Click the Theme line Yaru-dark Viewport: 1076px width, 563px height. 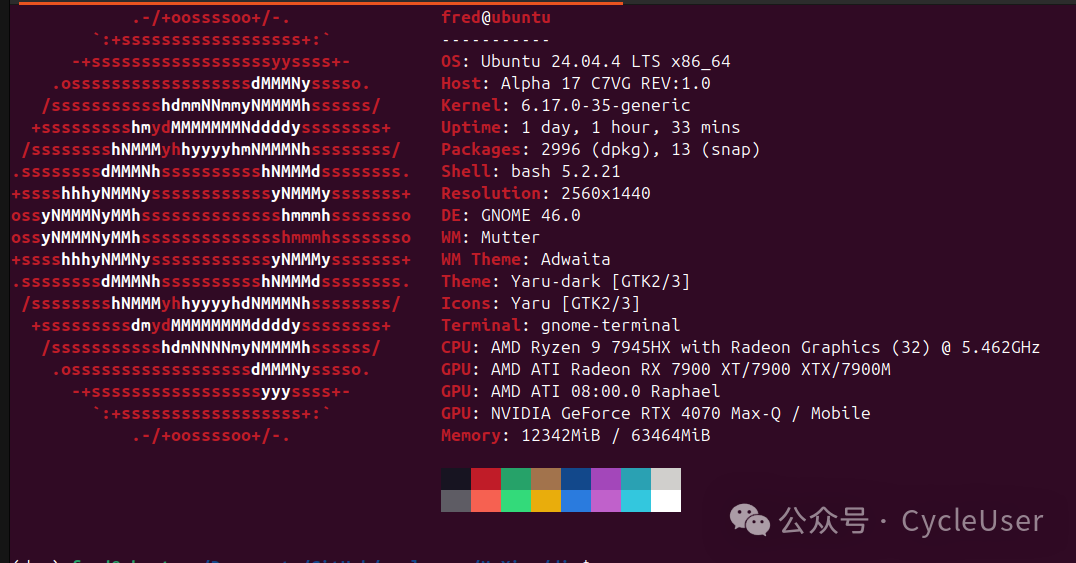(x=565, y=281)
